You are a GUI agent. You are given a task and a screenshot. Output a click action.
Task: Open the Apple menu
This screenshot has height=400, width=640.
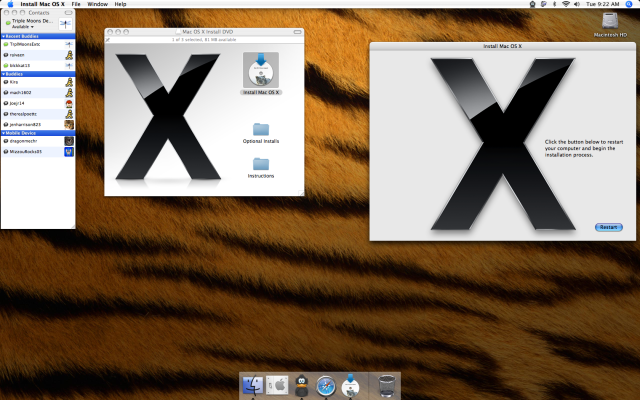tap(10, 4)
